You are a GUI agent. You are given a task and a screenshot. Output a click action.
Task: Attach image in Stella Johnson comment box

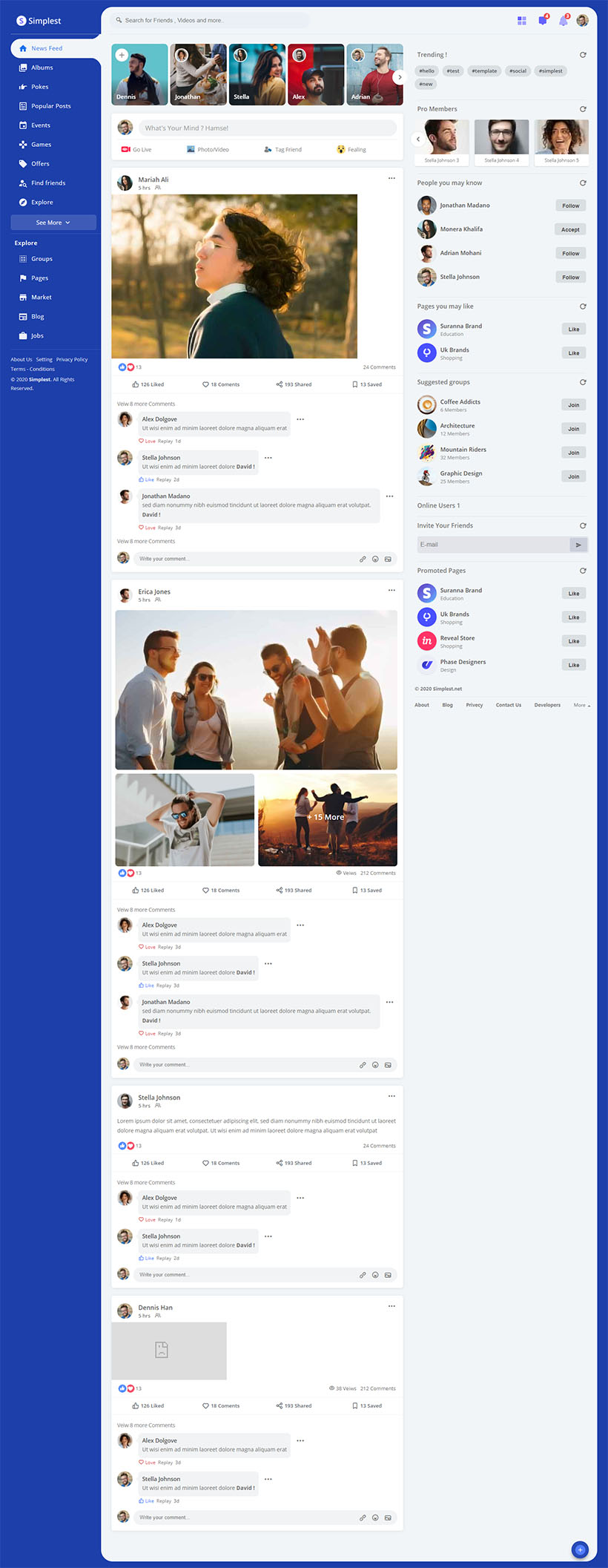click(x=388, y=1275)
